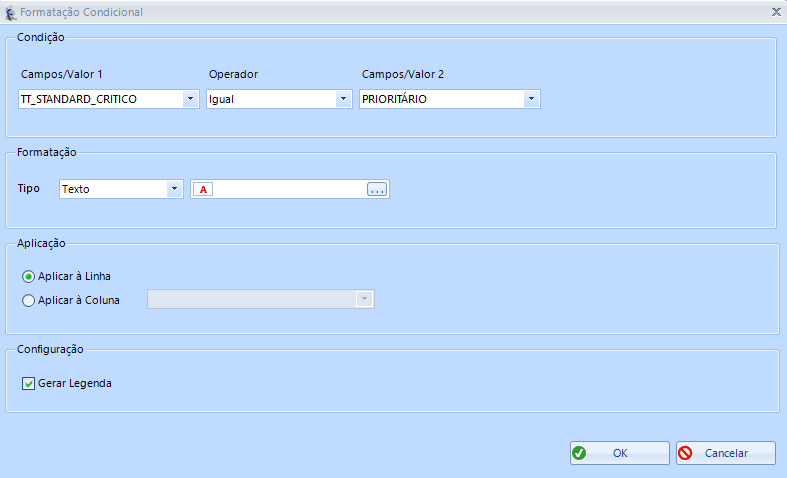Image resolution: width=787 pixels, height=478 pixels.
Task: Click the TT_STANDARD_CRITICO field text
Action: coord(100,99)
